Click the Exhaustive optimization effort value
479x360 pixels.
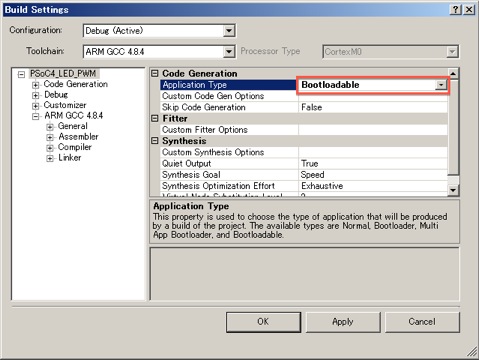tap(322, 186)
